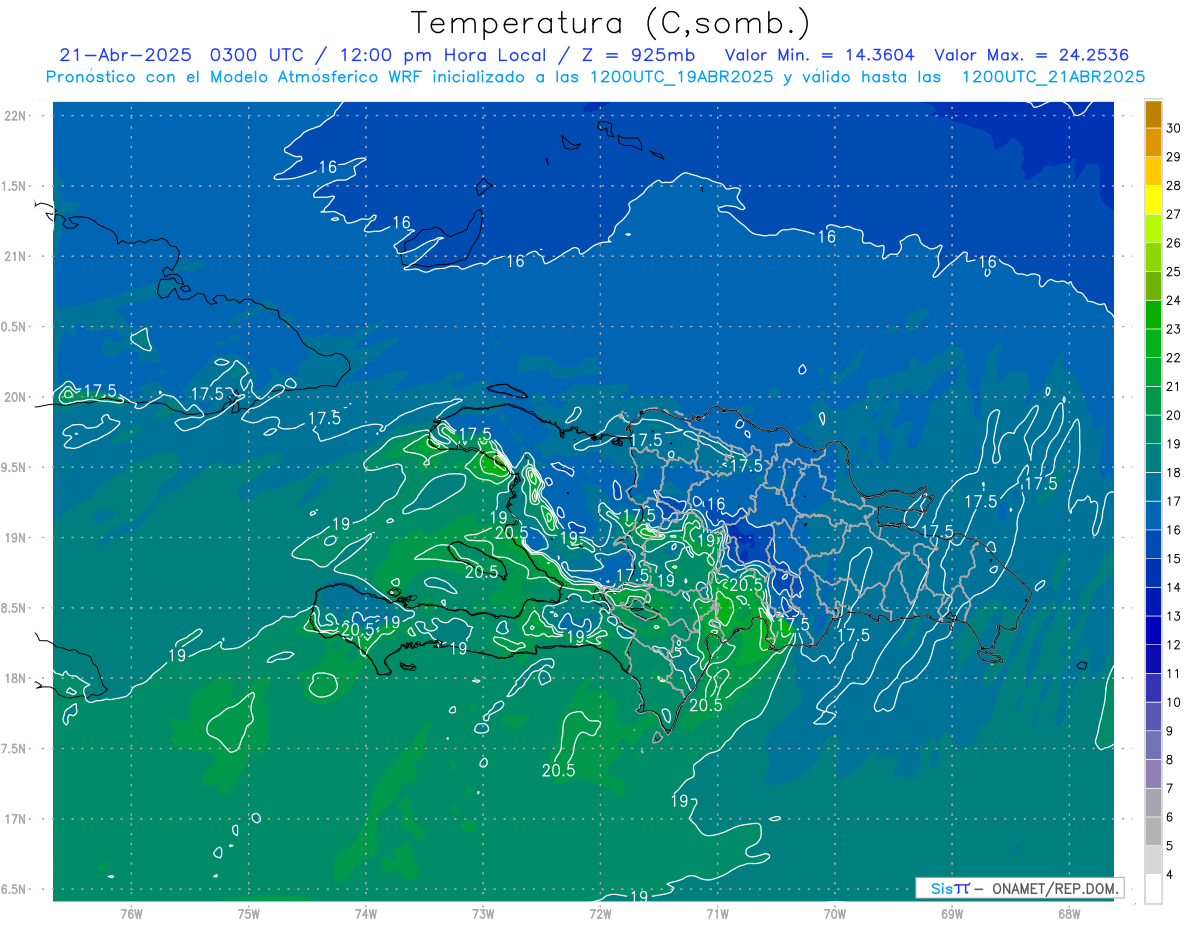Click the SisTT ONAMET/REP.DOM. logo box
This screenshot has width=1200, height=927.
[x=1019, y=888]
